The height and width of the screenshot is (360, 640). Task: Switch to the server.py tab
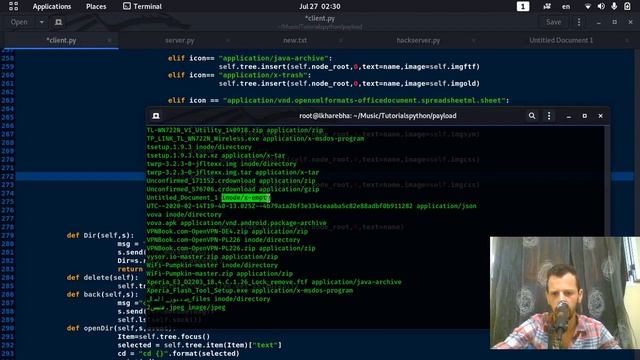tap(180, 40)
